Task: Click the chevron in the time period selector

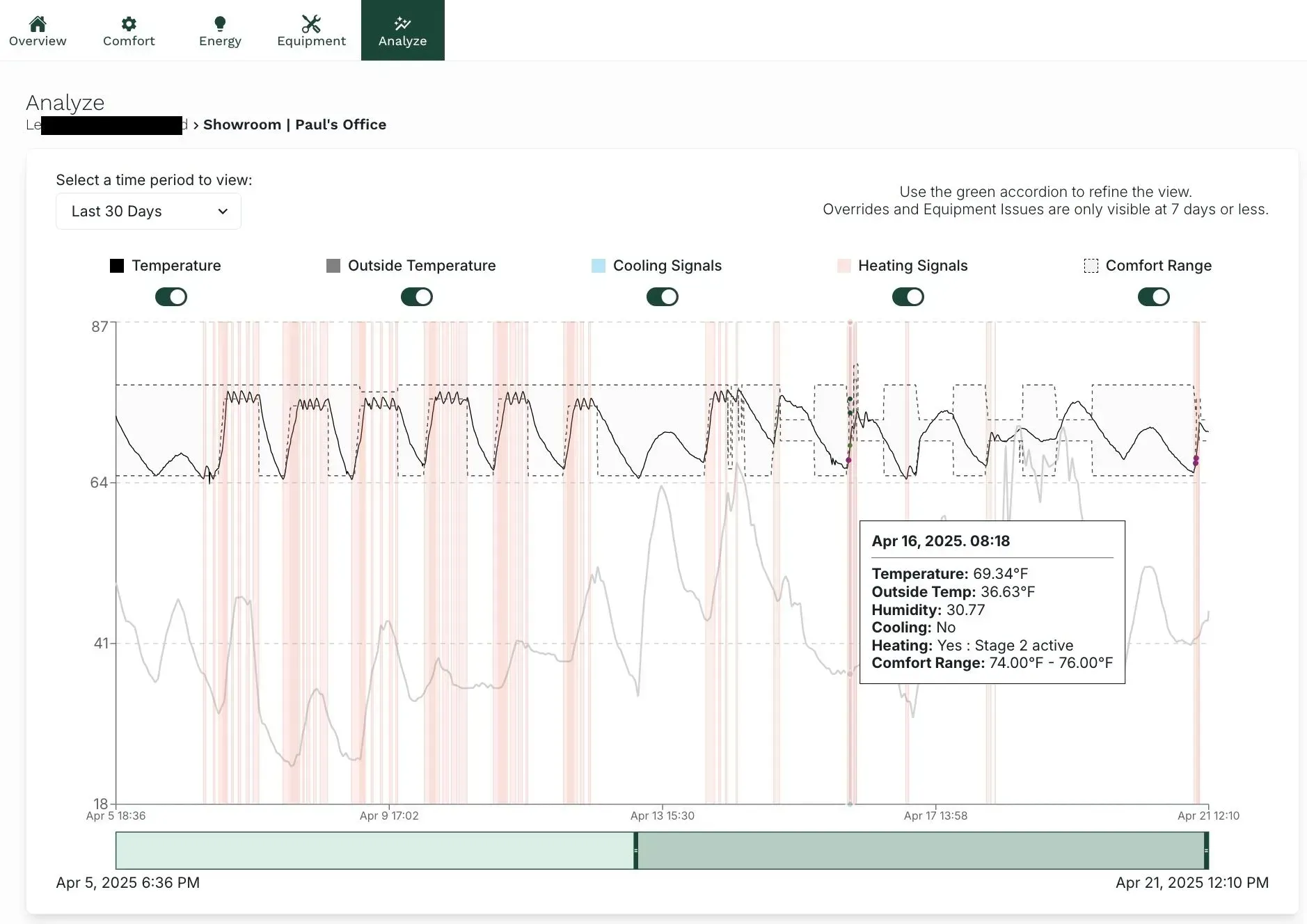Action: [223, 212]
